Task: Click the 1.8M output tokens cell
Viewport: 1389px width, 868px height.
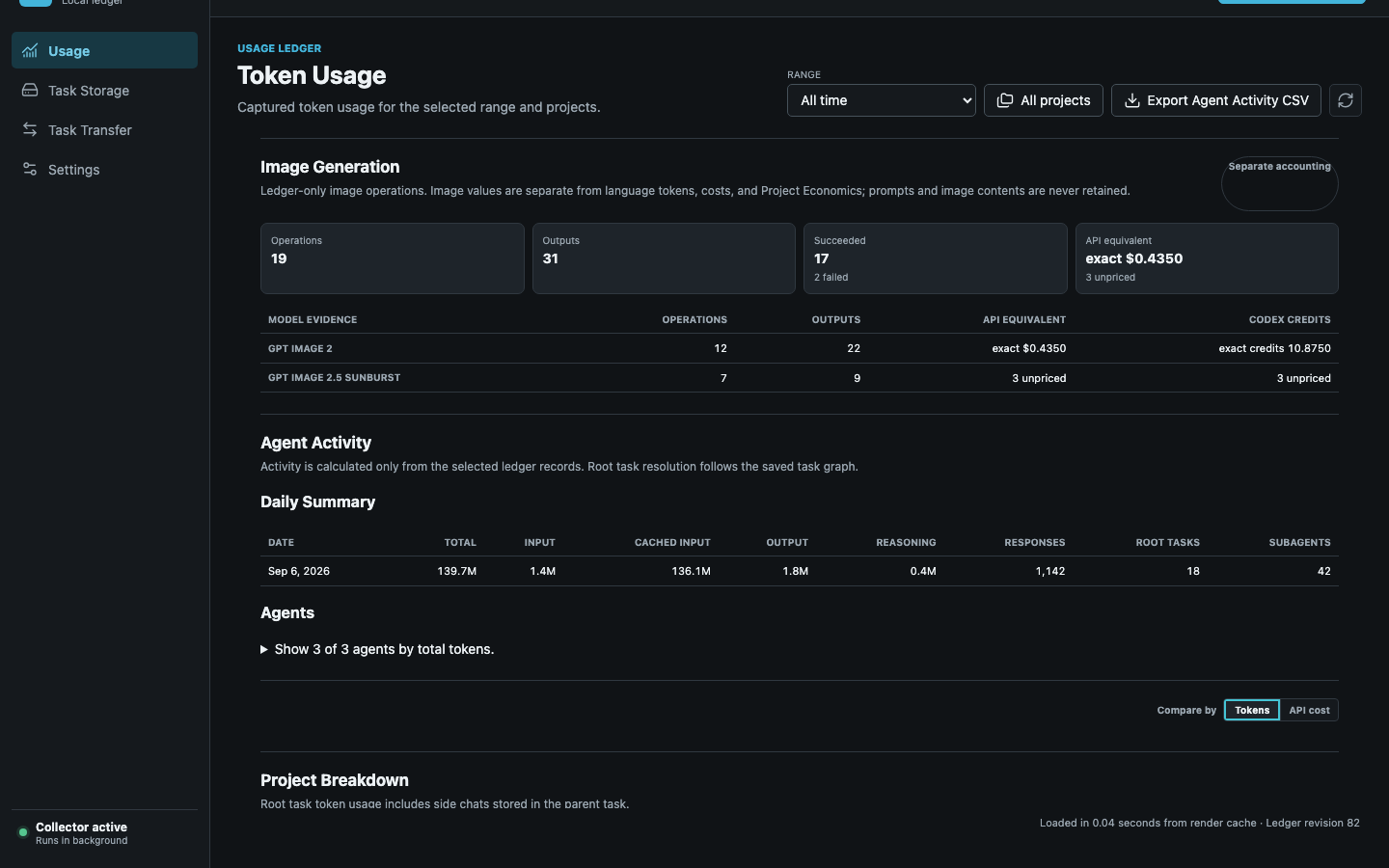Action: (x=796, y=571)
